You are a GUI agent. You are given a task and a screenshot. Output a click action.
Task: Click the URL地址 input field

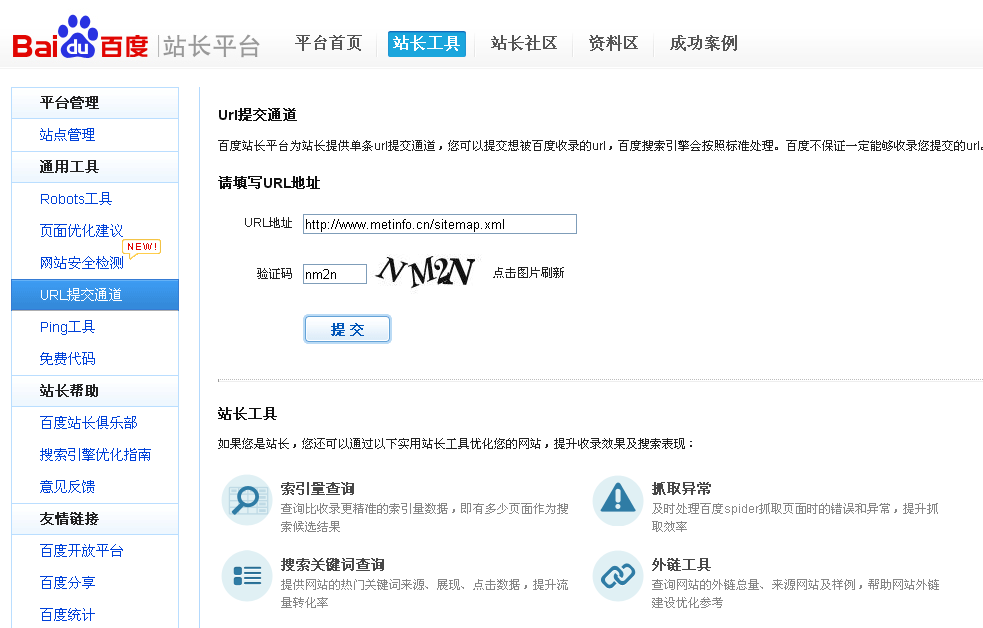[439, 224]
